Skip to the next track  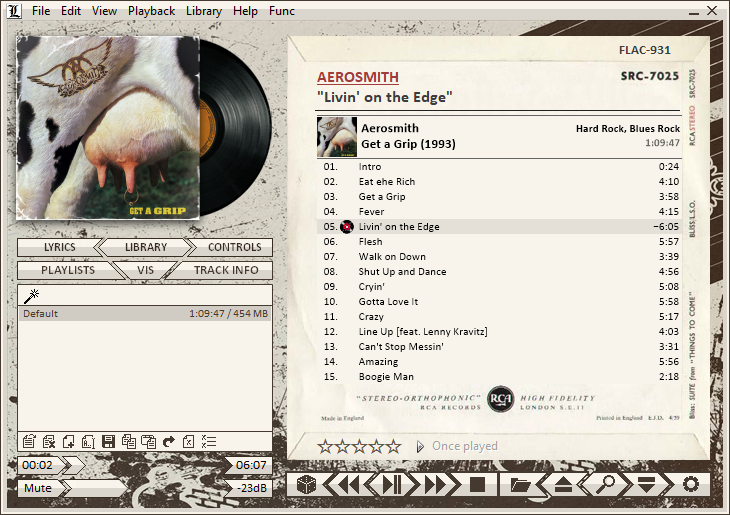[436, 485]
